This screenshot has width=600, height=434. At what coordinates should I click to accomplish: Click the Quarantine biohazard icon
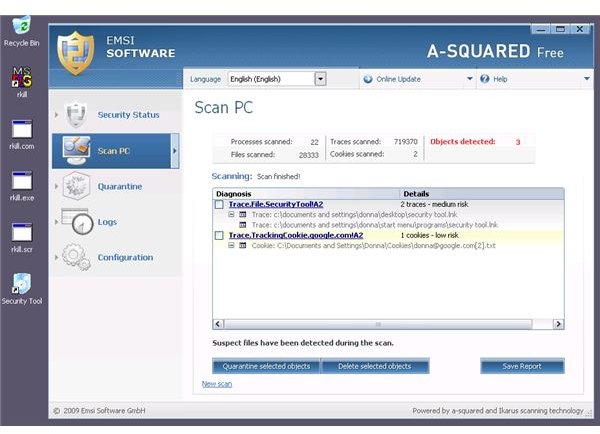[x=76, y=186]
